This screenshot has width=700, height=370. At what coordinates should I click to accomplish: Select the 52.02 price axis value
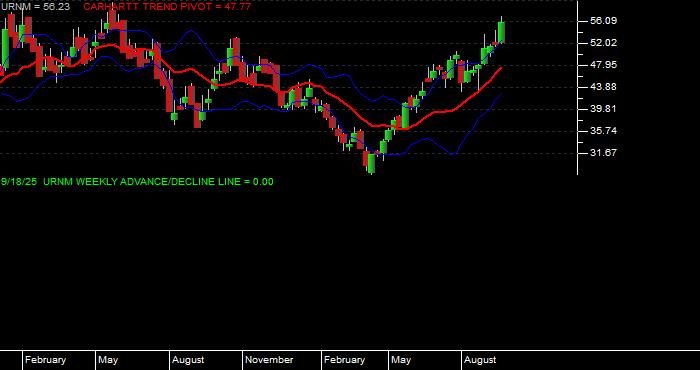(603, 43)
